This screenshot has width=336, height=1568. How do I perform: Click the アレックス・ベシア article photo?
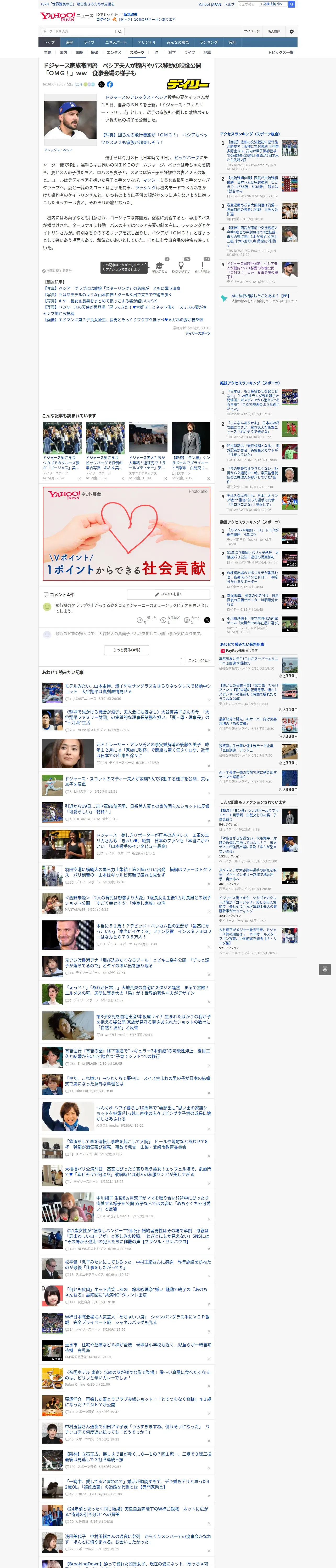71,120
